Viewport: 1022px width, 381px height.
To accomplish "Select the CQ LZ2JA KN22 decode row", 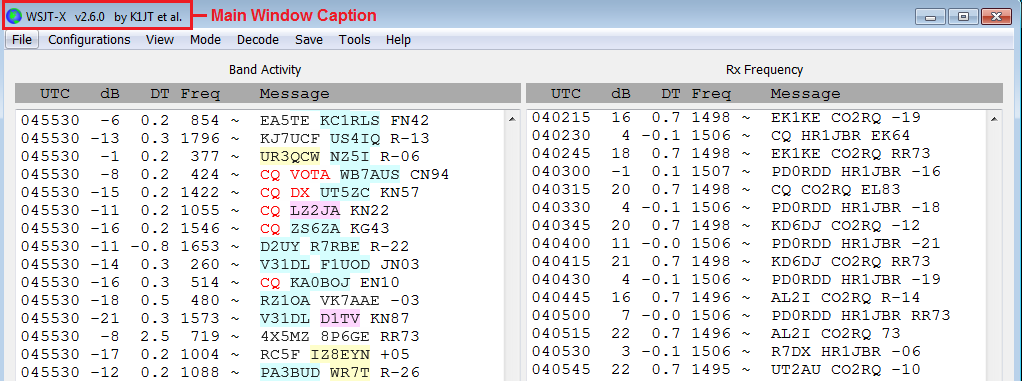I will (261, 211).
